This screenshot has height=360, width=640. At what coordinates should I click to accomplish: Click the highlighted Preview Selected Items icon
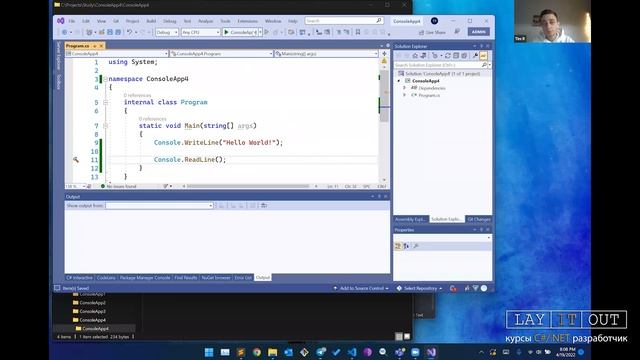pyautogui.click(x=483, y=56)
